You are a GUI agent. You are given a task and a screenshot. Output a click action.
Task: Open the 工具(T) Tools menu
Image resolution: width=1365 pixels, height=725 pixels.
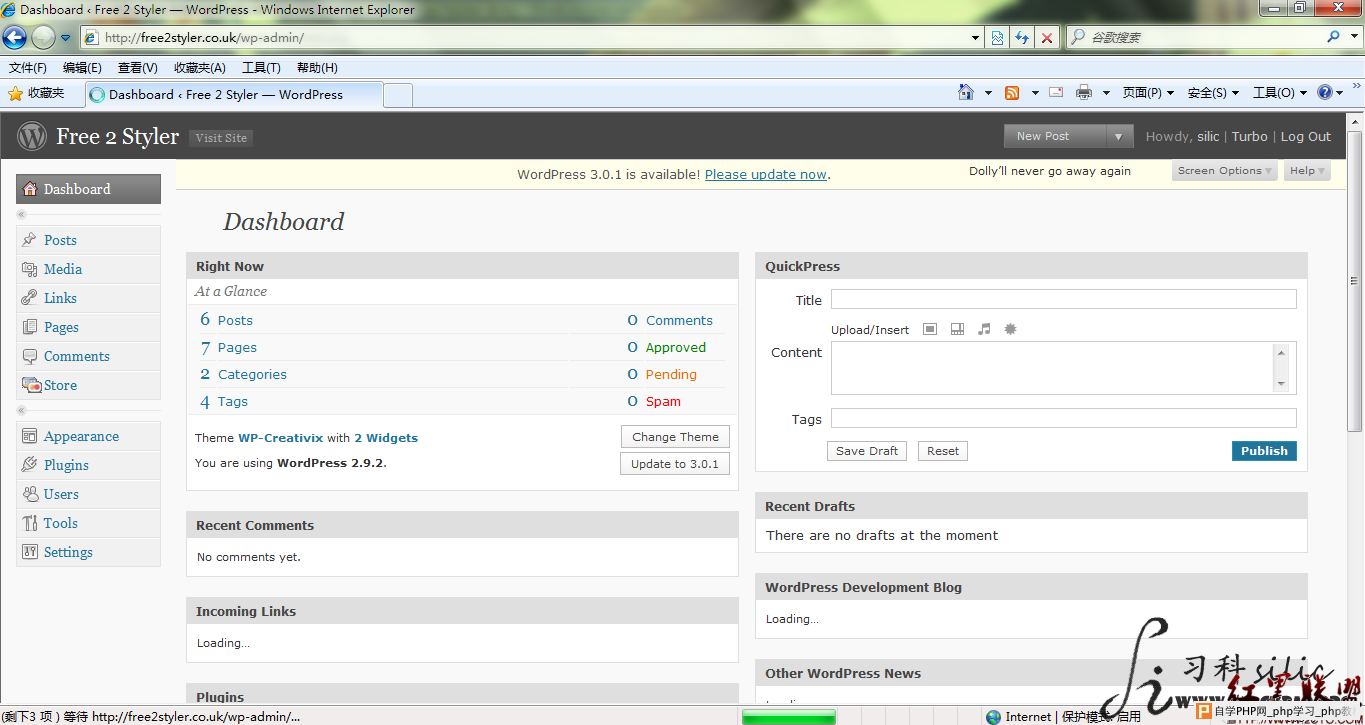tap(261, 68)
